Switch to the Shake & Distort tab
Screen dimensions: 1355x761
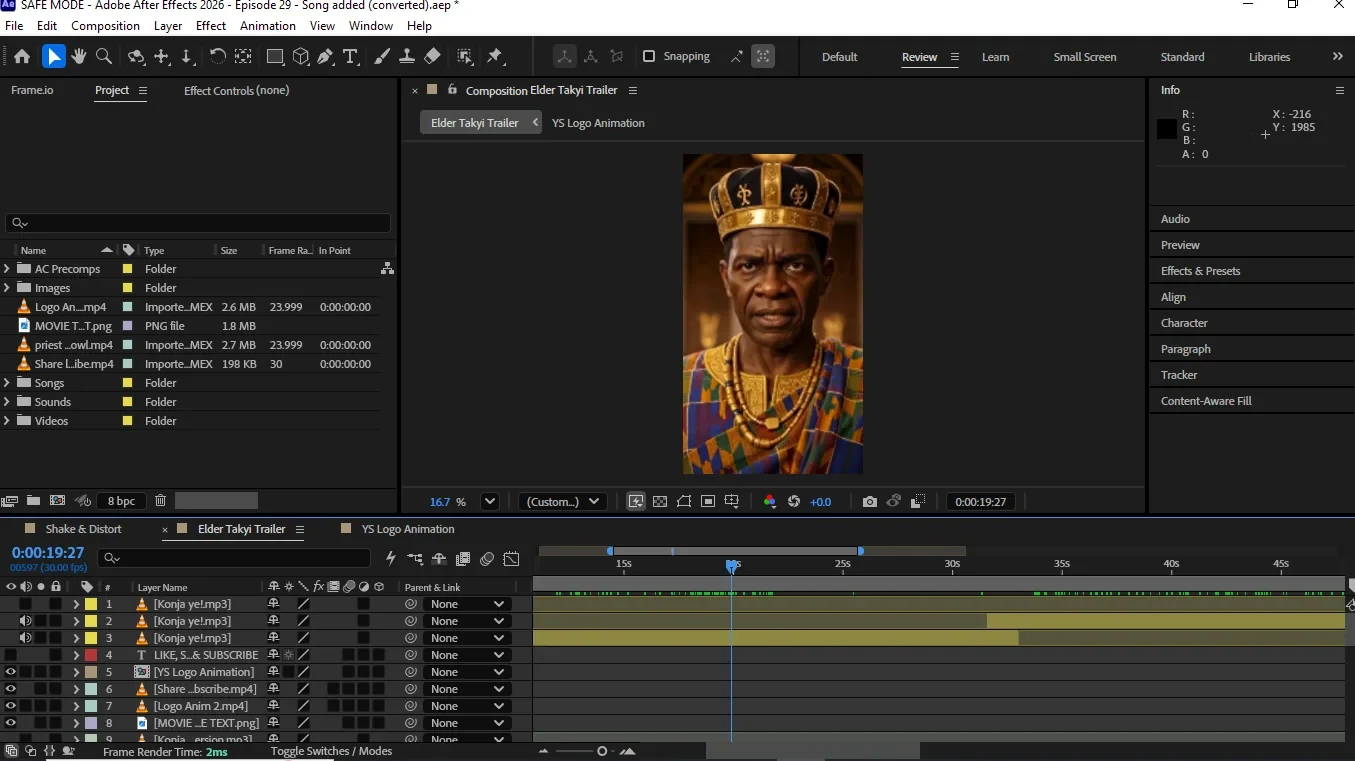(83, 529)
